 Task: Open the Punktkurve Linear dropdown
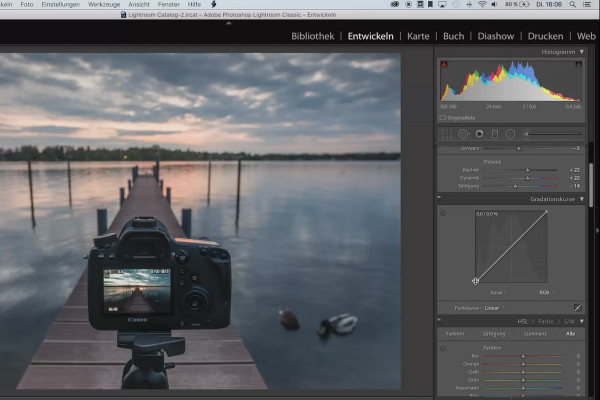[x=494, y=308]
